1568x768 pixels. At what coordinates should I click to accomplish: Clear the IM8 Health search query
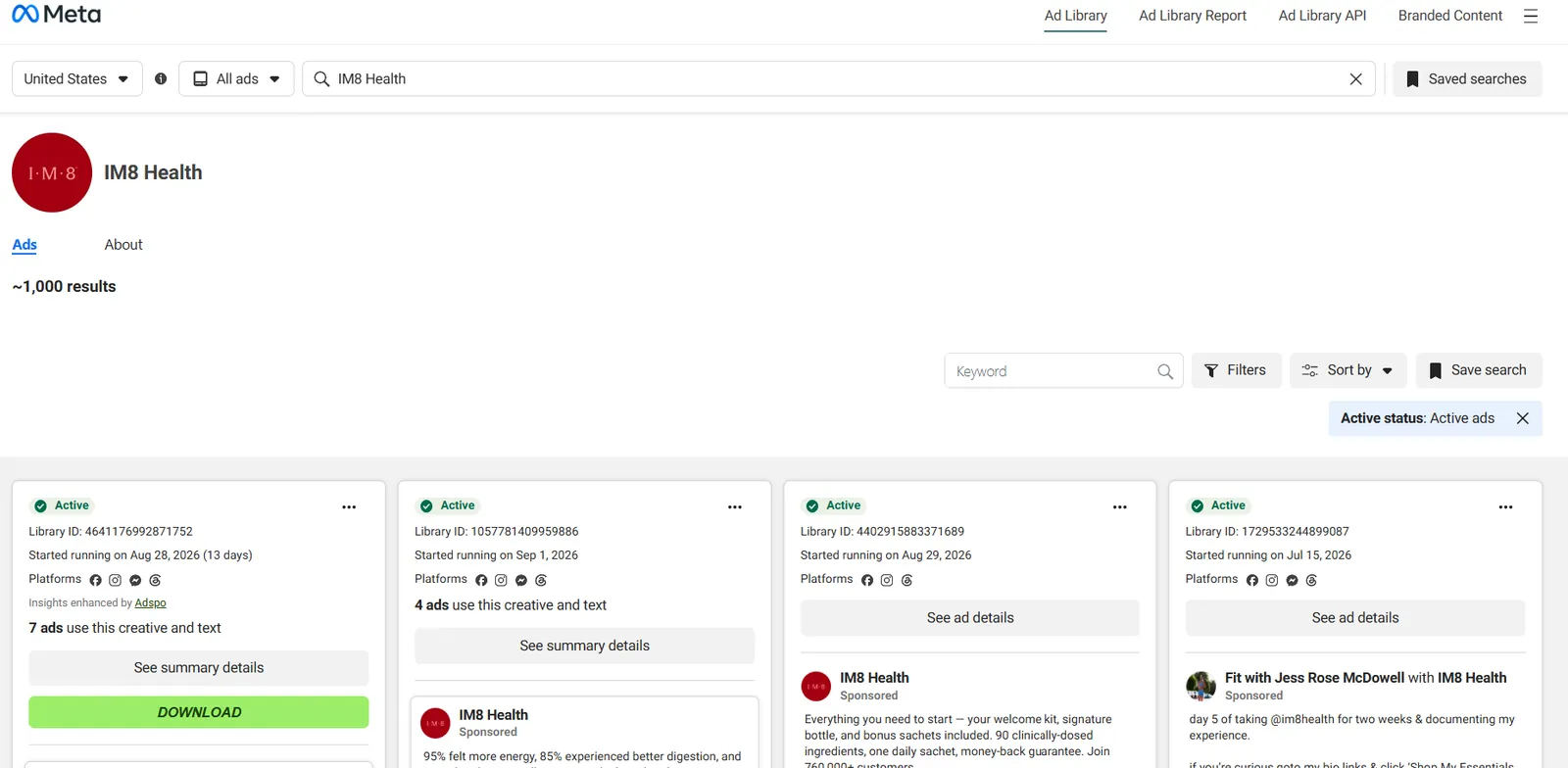tap(1355, 78)
